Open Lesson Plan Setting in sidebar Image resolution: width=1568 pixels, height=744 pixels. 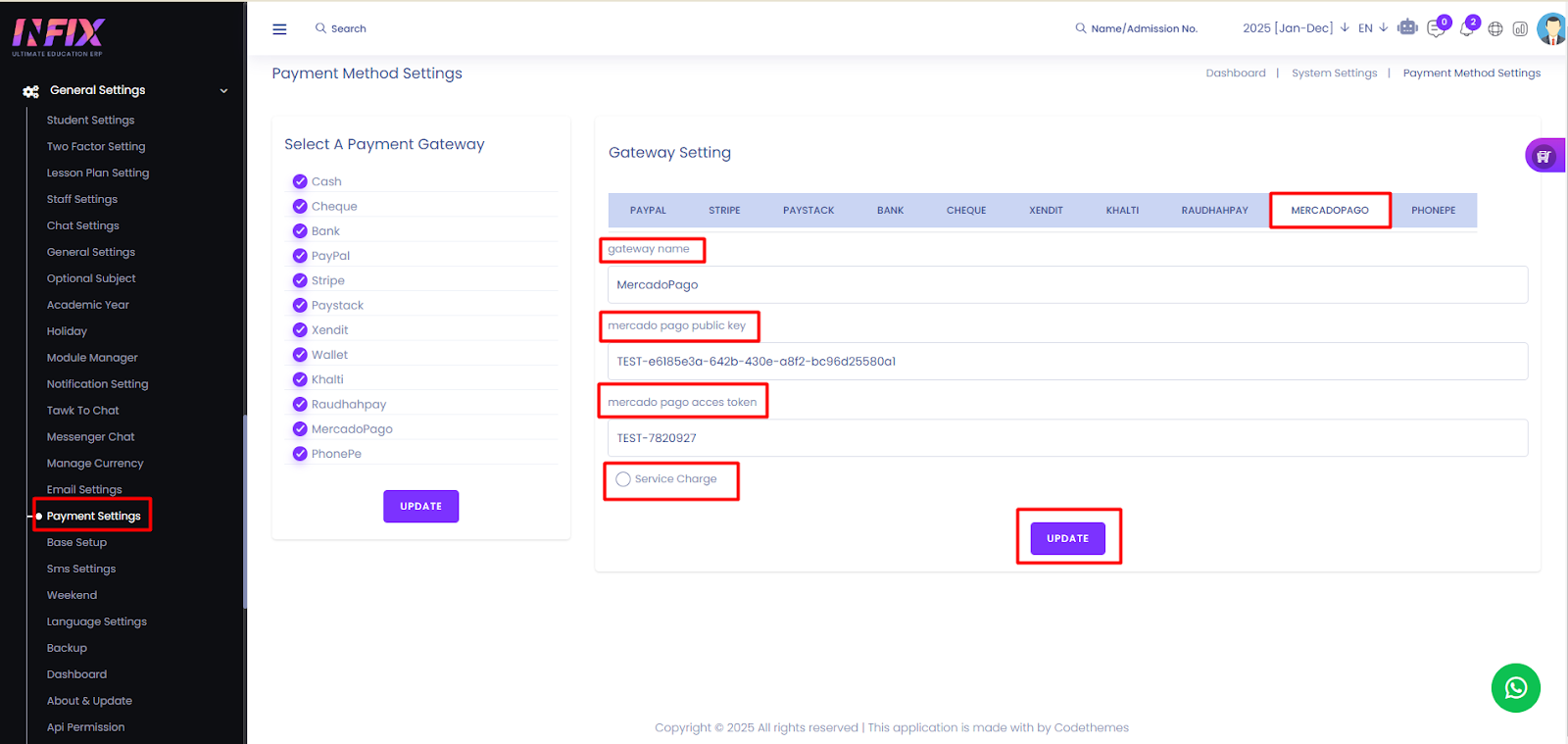tap(98, 173)
